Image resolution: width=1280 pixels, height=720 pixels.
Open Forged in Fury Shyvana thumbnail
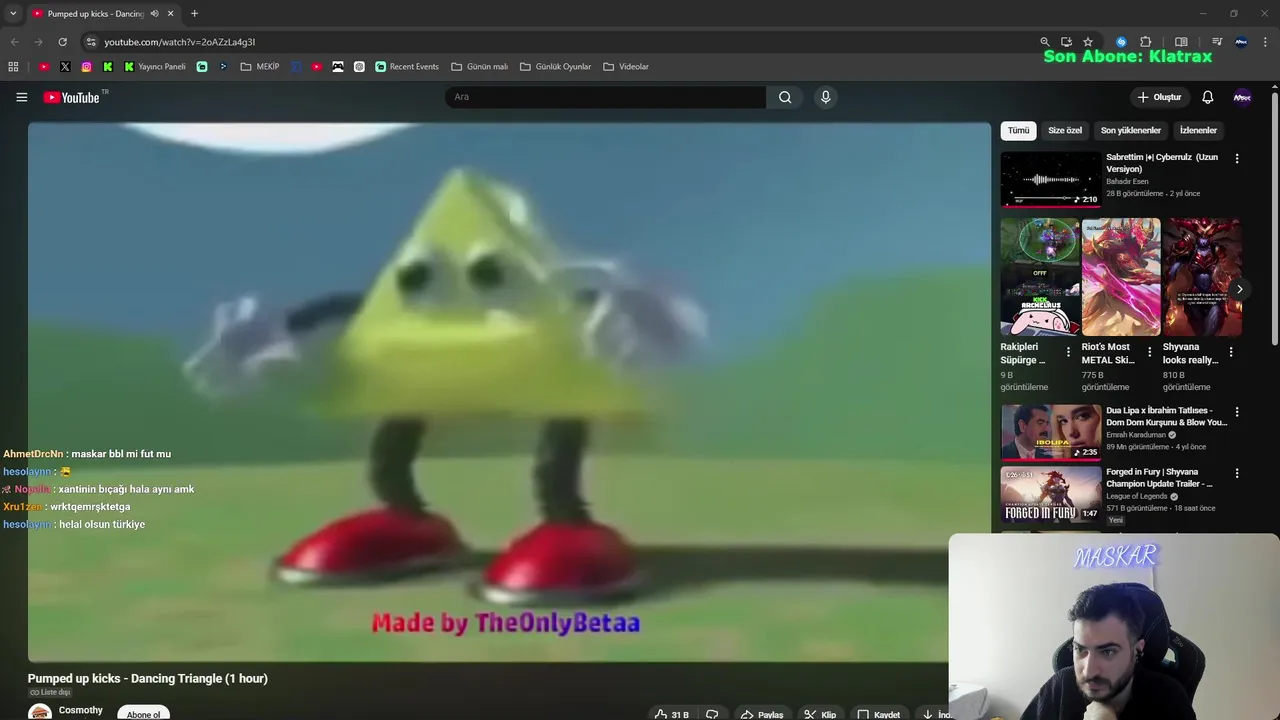coord(1051,493)
